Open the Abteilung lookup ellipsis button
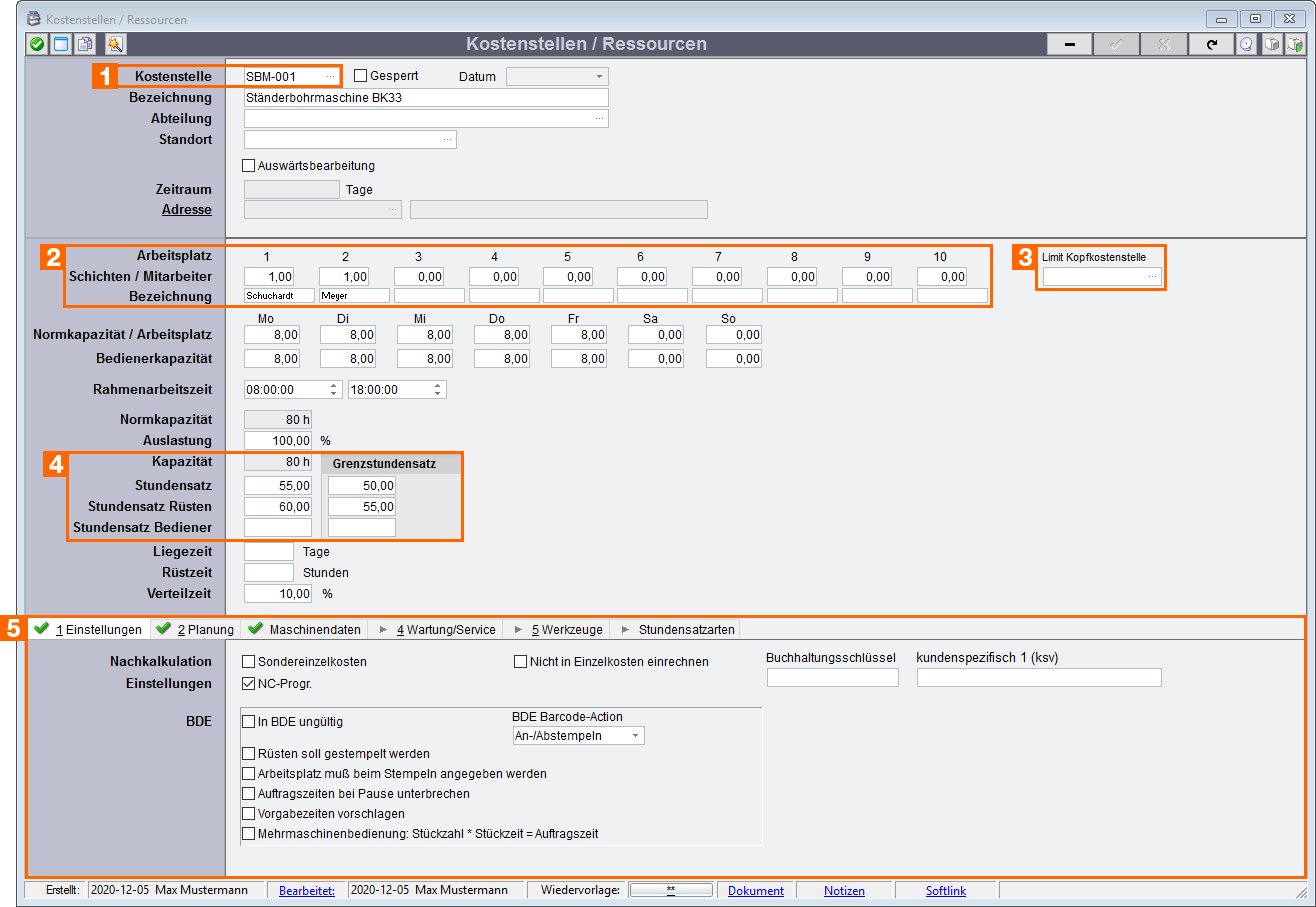 pos(599,118)
